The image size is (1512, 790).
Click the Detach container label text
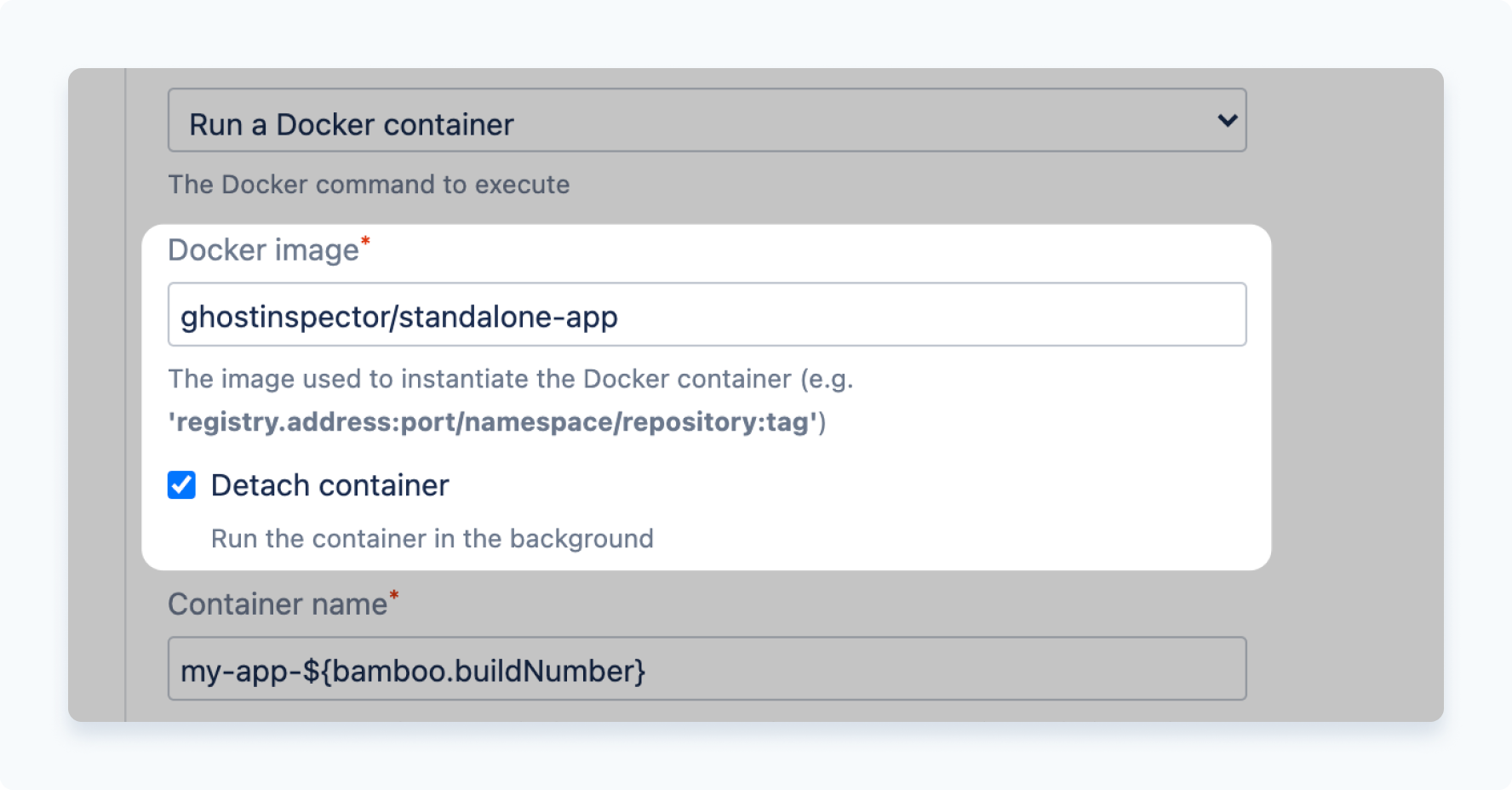[330, 484]
